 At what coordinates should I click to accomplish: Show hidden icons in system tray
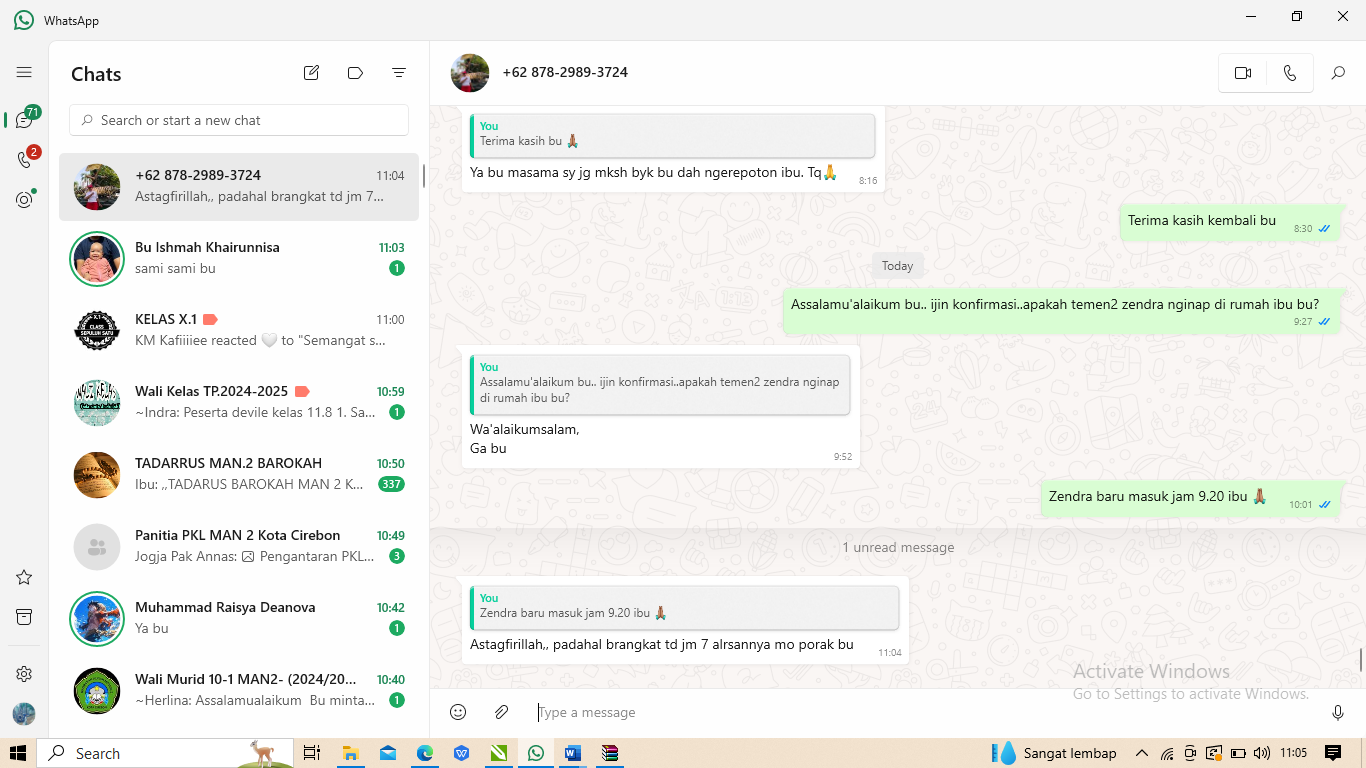[1141, 753]
